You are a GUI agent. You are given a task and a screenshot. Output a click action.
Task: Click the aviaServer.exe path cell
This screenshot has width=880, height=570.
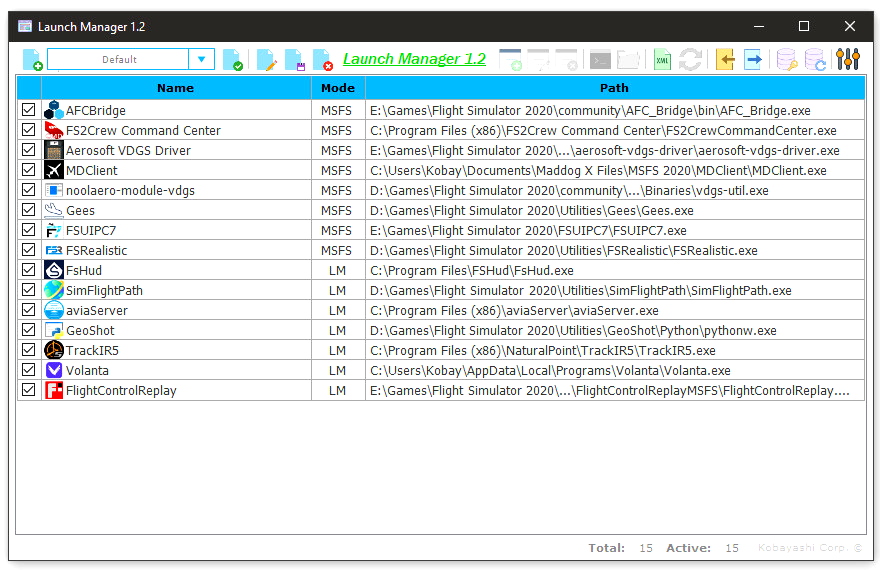[615, 310]
